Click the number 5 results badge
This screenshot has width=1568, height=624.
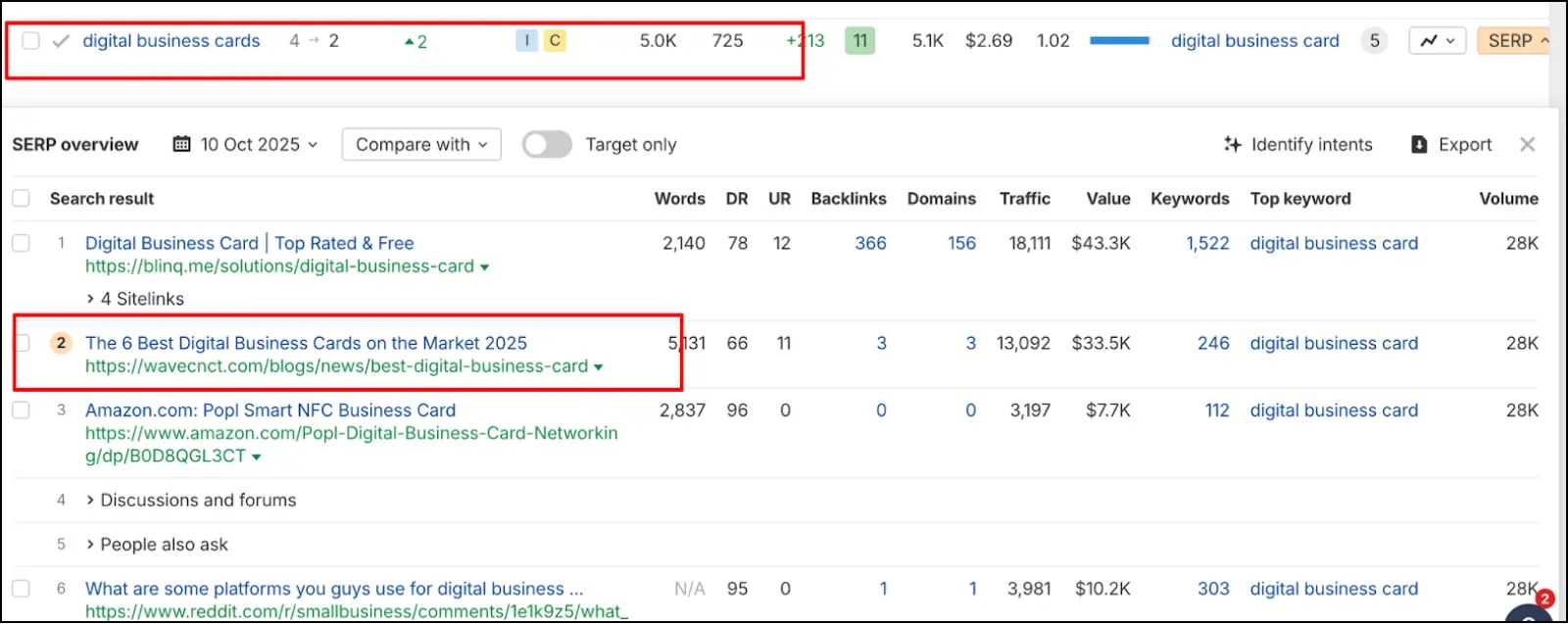[1374, 41]
